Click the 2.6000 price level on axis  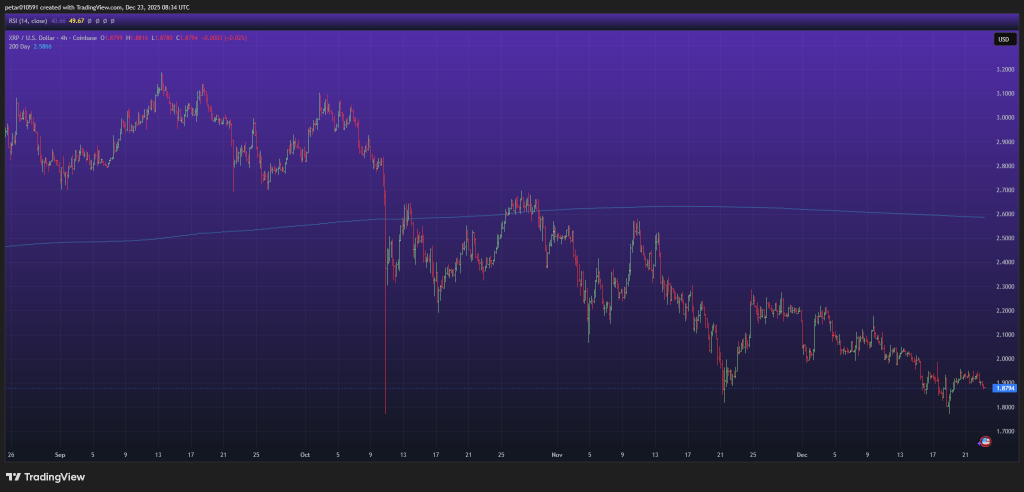point(1004,214)
